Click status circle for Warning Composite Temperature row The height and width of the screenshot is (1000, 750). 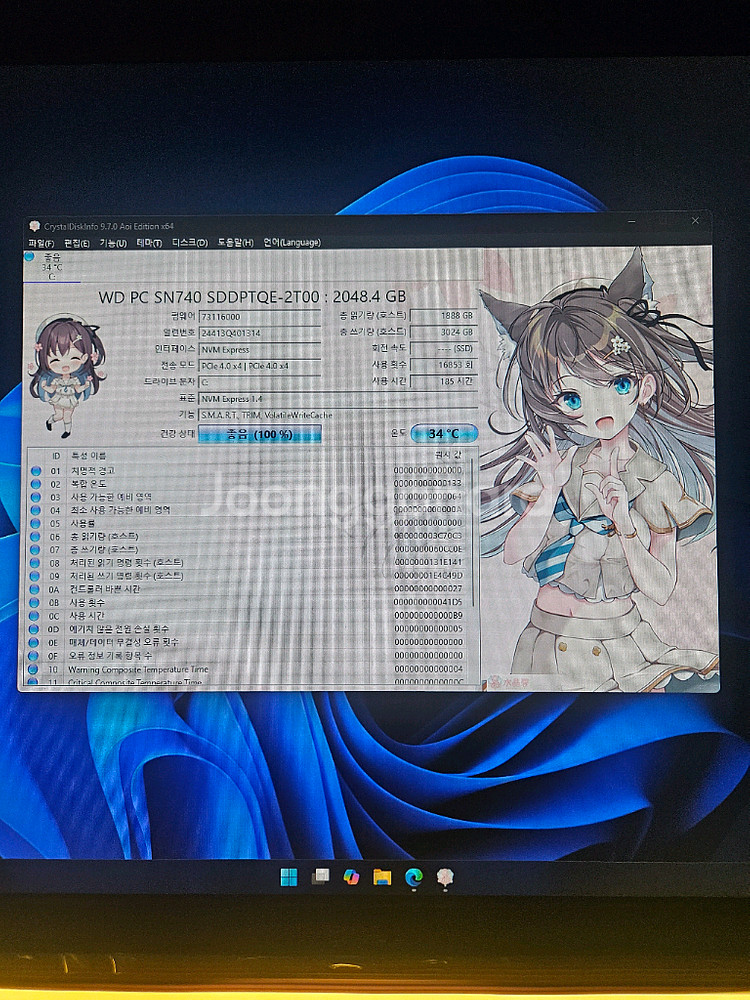coord(33,670)
